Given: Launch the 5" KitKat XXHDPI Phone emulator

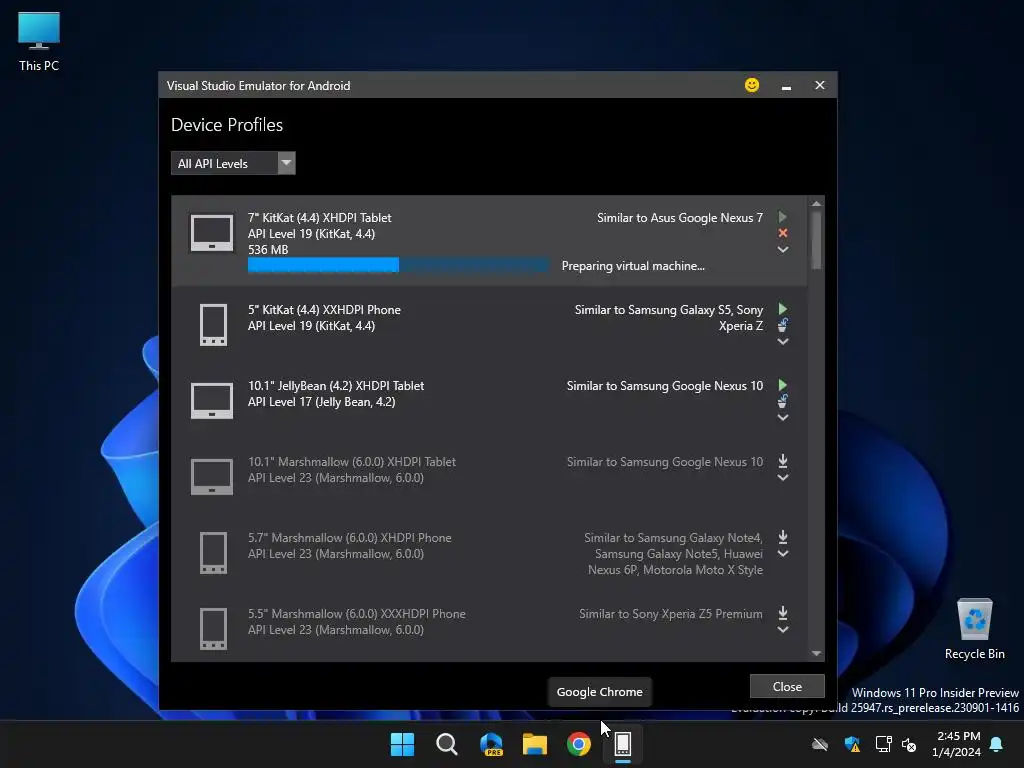Looking at the screenshot, I should coord(782,309).
